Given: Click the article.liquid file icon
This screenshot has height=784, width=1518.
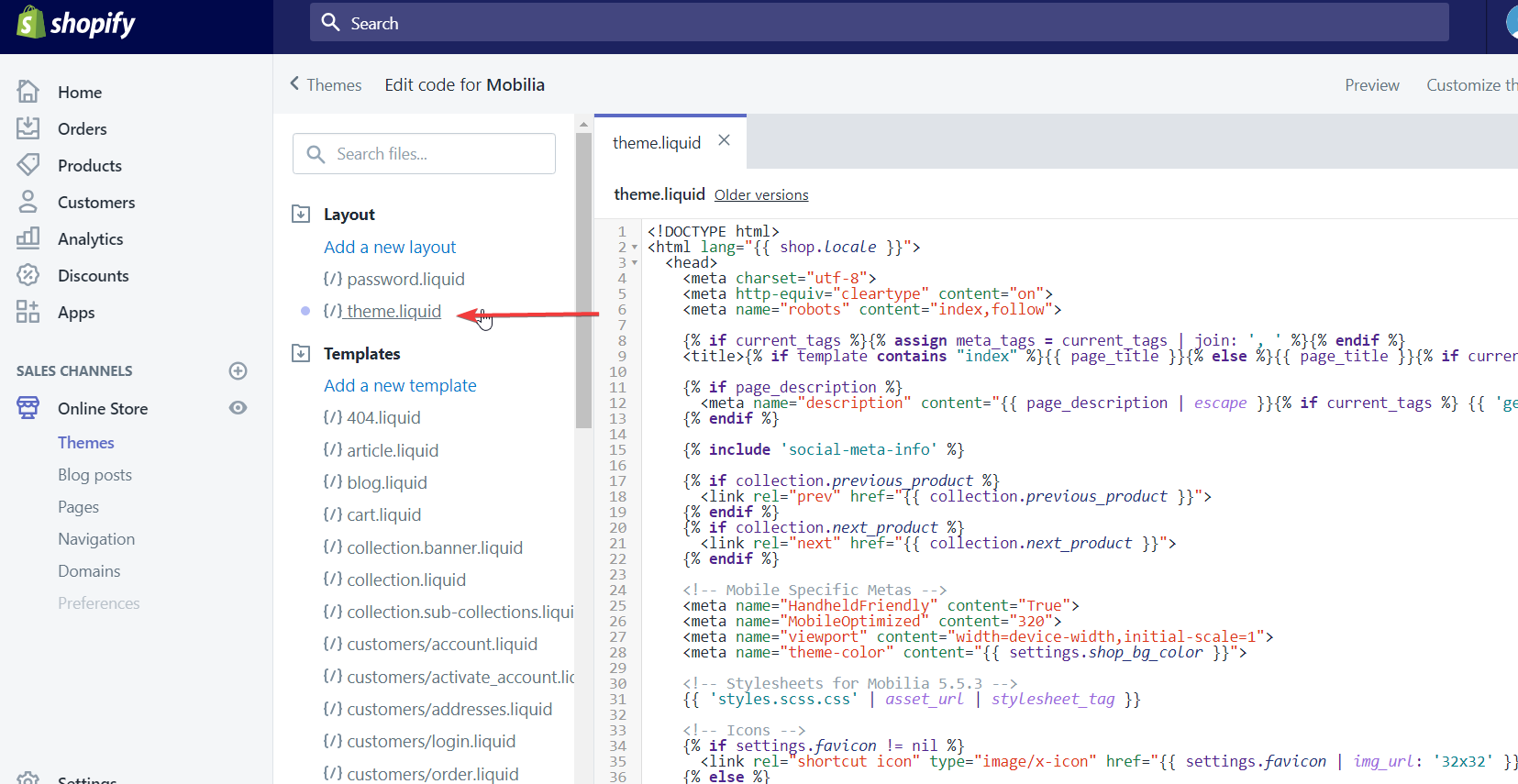Looking at the screenshot, I should (x=333, y=449).
